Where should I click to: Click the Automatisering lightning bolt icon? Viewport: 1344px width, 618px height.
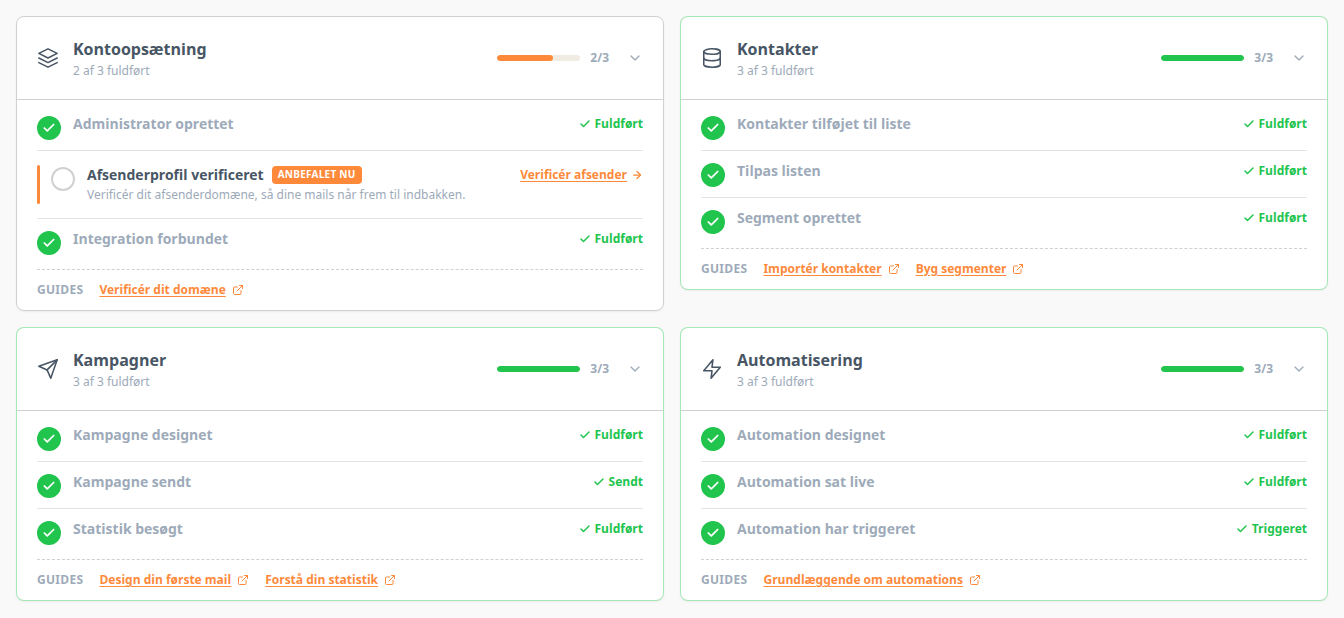tap(712, 369)
